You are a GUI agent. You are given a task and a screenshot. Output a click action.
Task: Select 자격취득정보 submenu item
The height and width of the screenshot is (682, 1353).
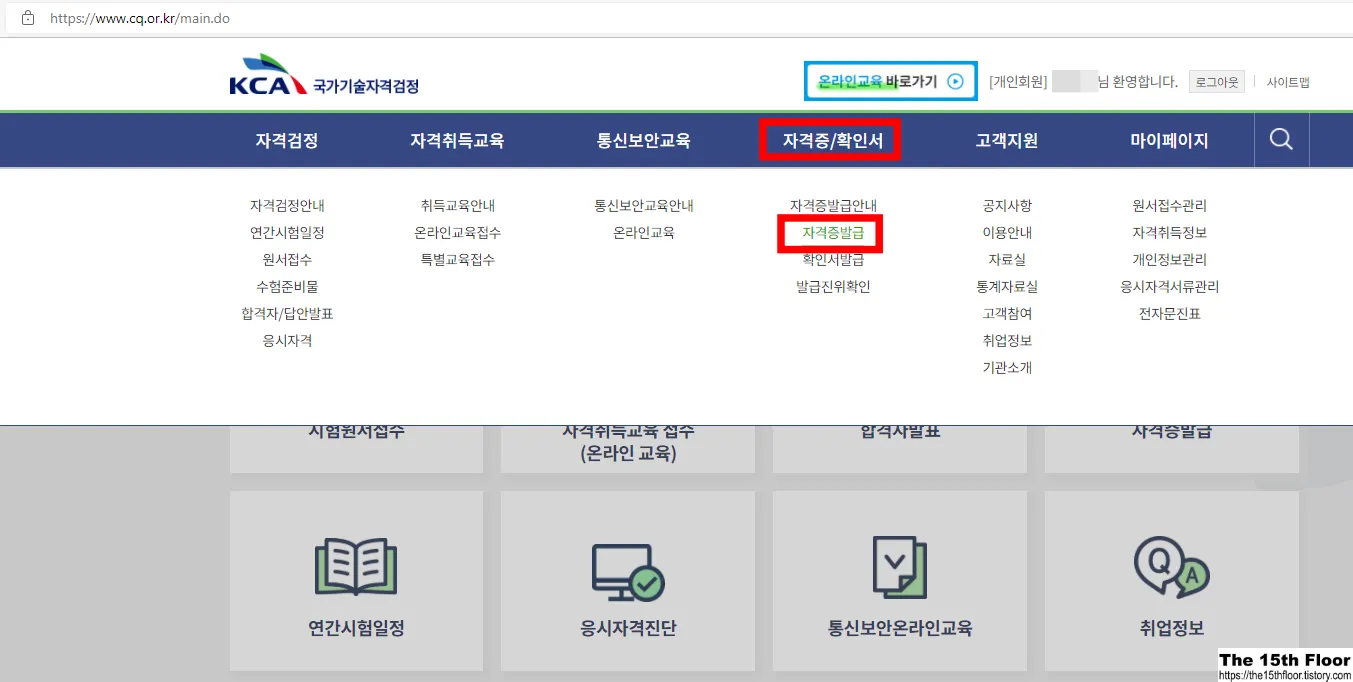click(x=1170, y=233)
